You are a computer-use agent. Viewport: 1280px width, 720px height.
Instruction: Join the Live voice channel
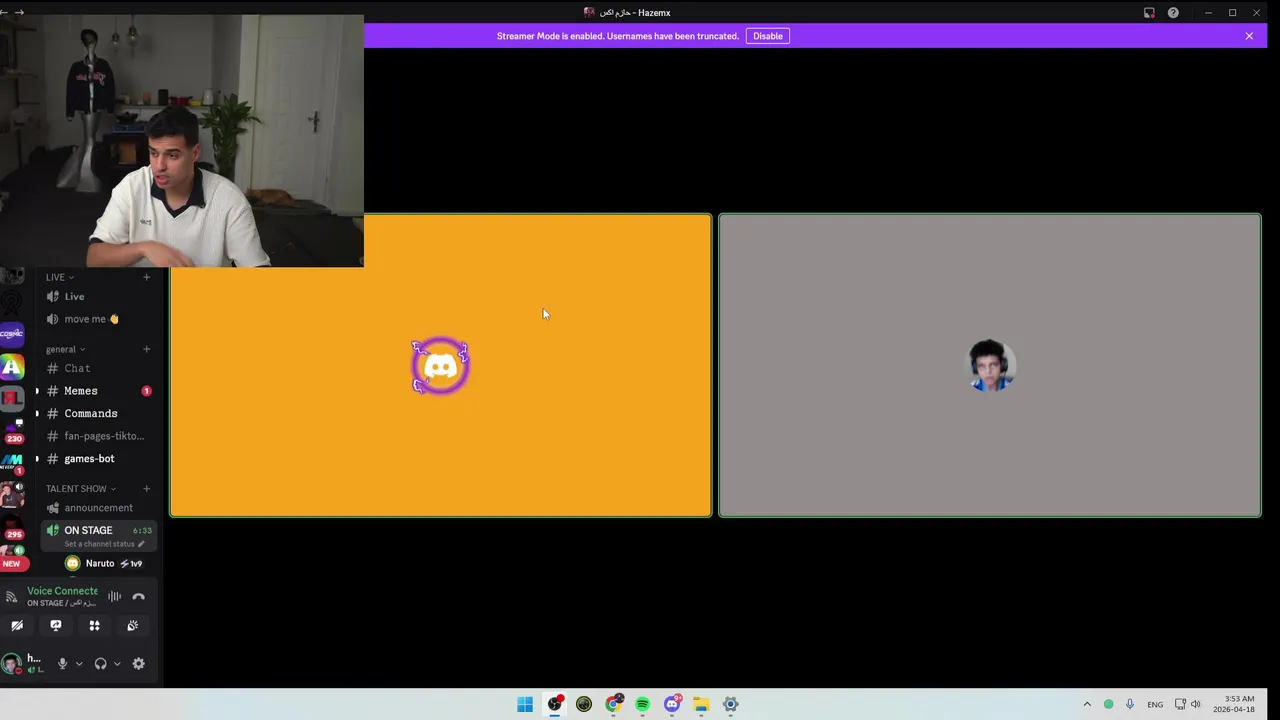coord(98,296)
